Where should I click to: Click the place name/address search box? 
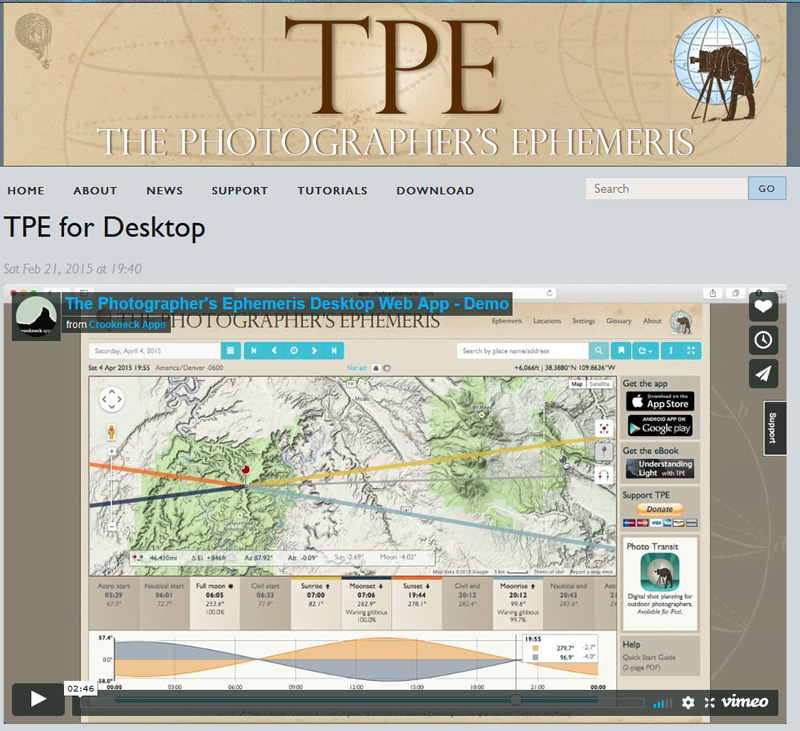pos(522,350)
